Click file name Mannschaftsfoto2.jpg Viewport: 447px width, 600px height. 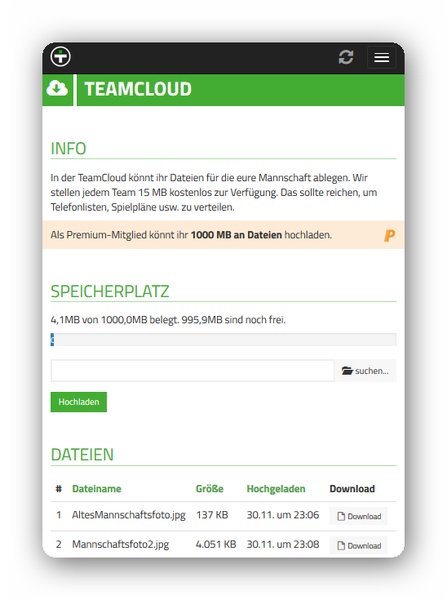coord(121,545)
